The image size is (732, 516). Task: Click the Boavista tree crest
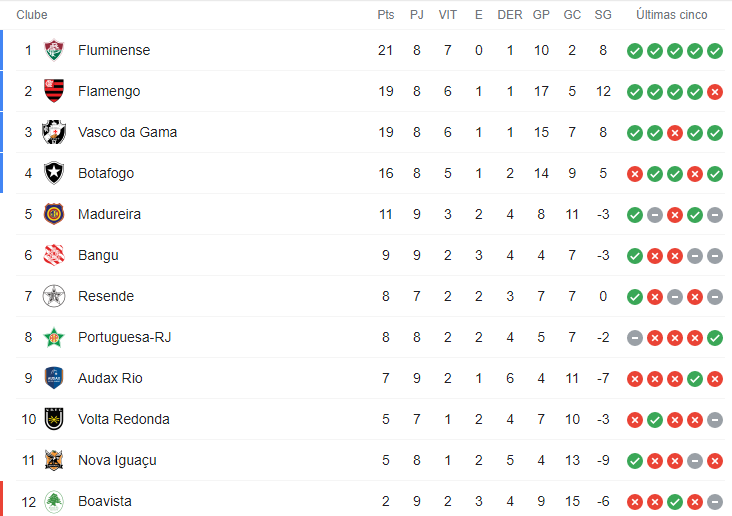pos(54,502)
